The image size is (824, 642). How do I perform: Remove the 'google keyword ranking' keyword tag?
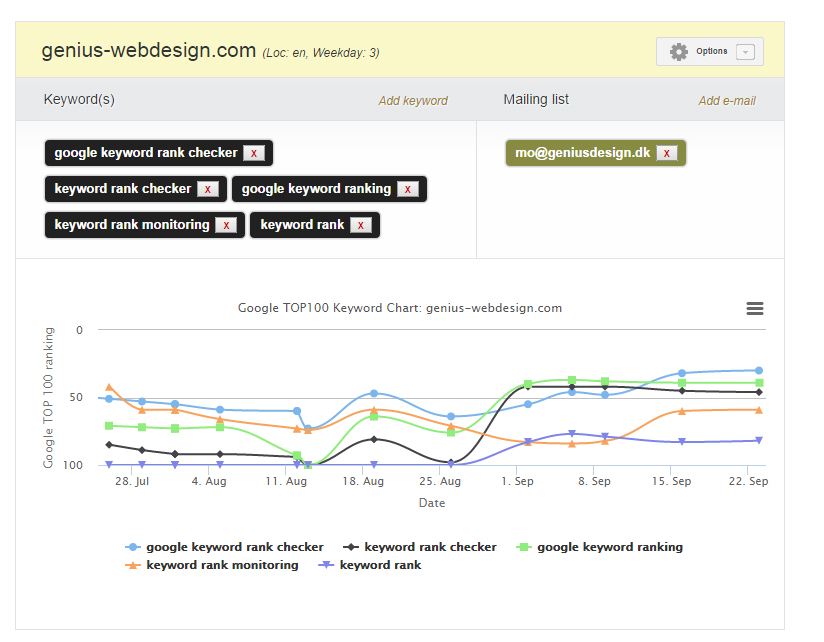point(407,189)
